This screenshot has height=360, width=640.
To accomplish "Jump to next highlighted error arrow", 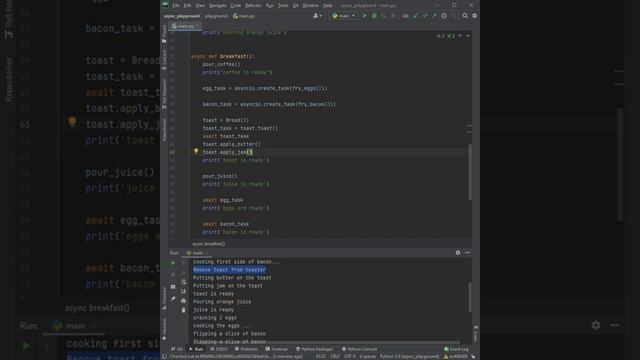I will pos(468,36).
